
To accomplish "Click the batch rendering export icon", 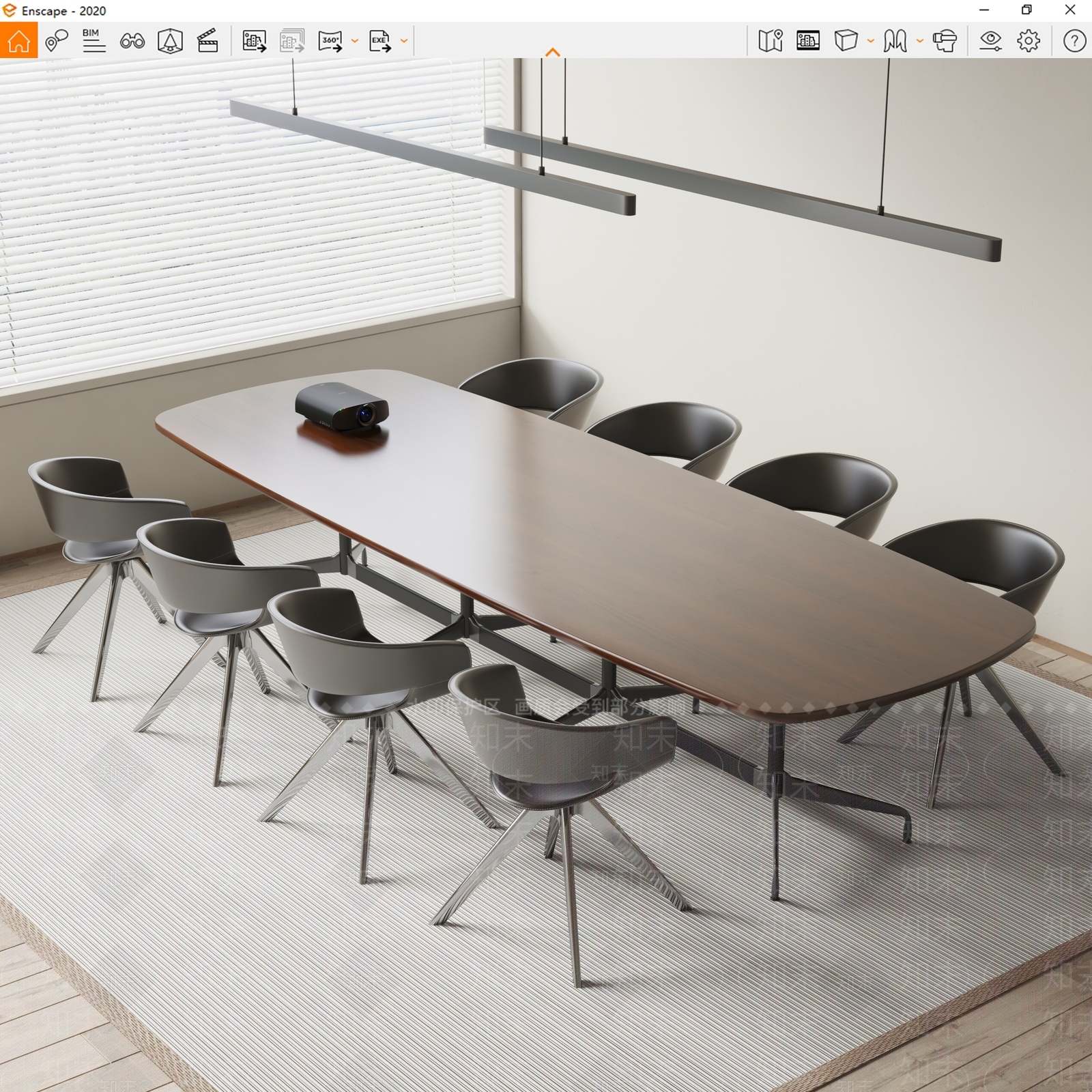I will (x=292, y=41).
